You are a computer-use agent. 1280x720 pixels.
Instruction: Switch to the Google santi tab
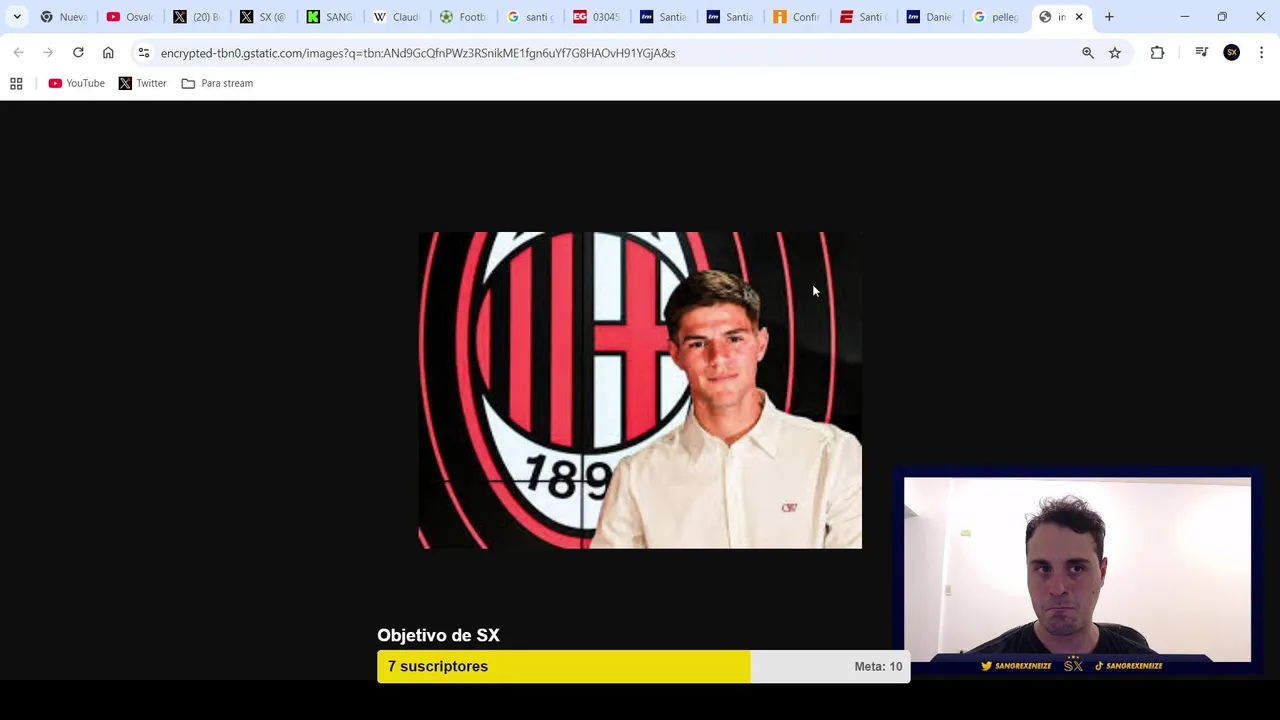tap(531, 17)
